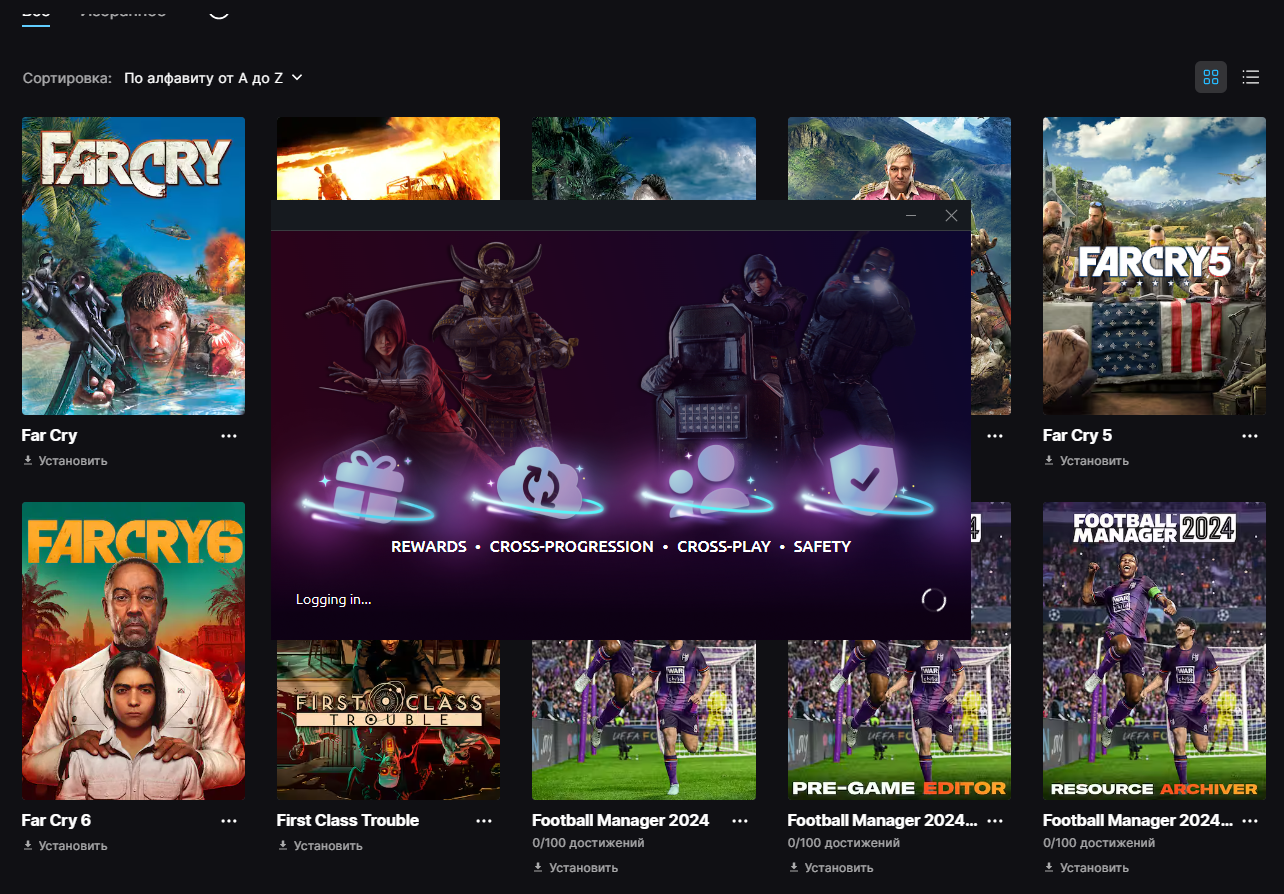Click the untruncated "Football Manager 2024" title
The height and width of the screenshot is (894, 1284).
point(621,821)
